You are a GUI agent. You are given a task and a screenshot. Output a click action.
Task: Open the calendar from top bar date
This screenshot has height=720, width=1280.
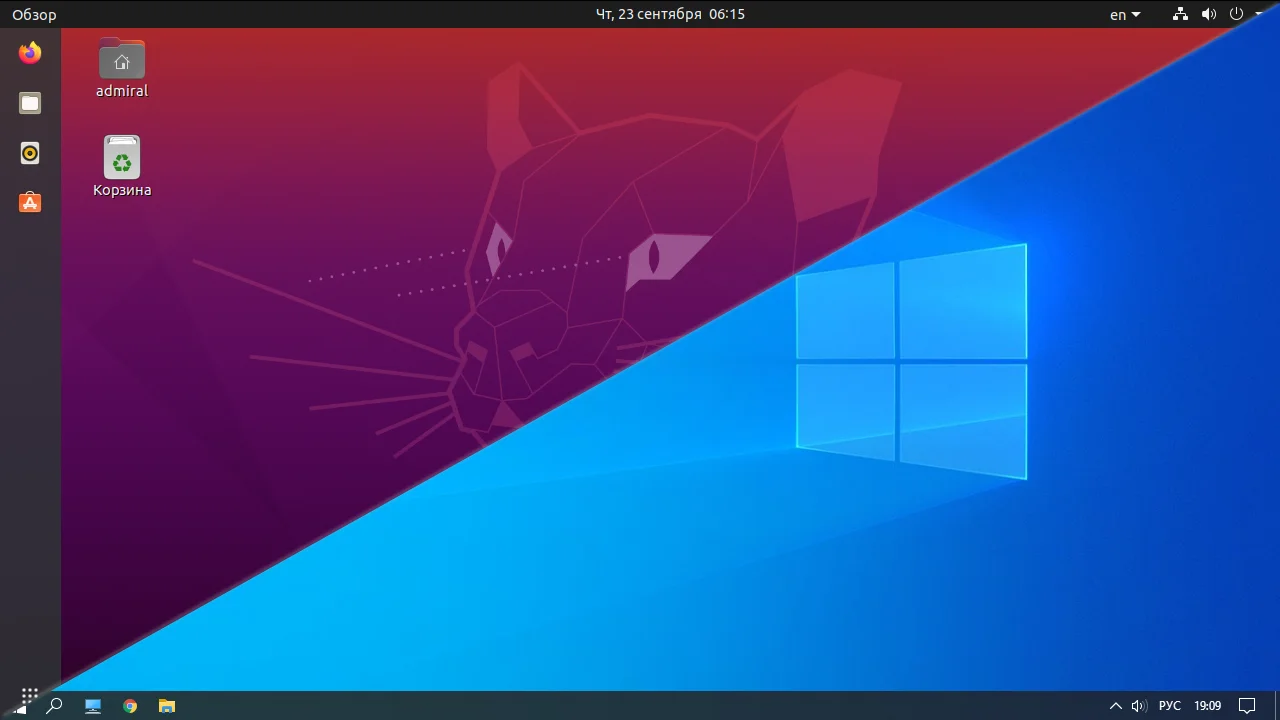[x=670, y=14]
